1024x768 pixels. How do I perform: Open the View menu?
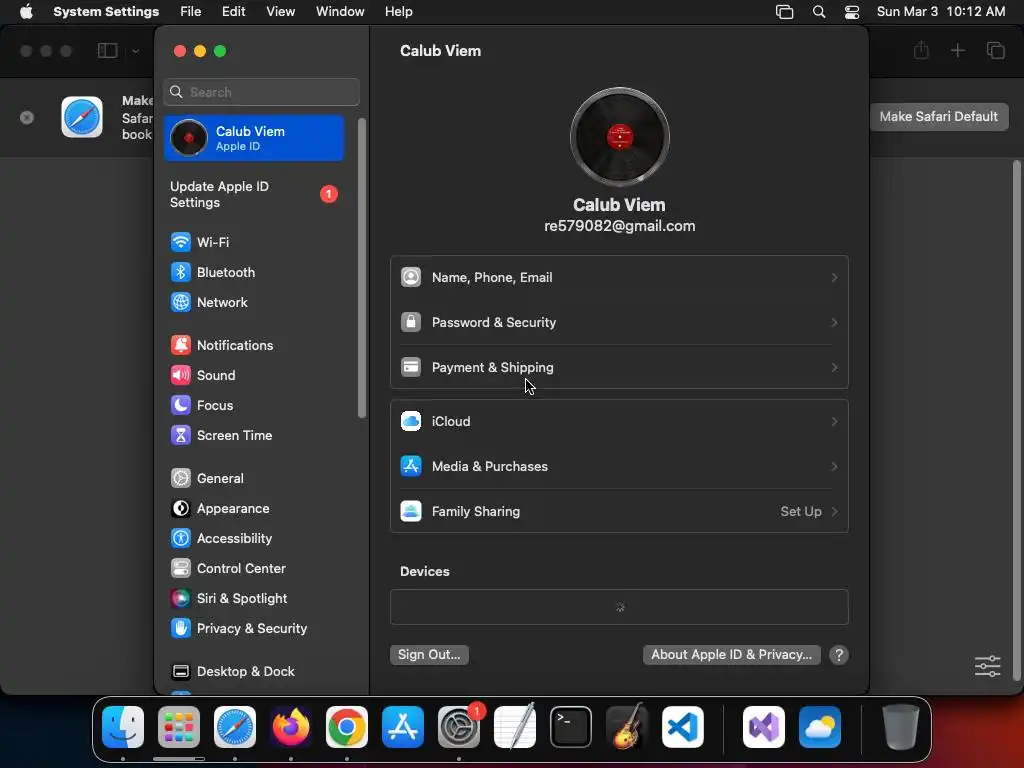[280, 12]
